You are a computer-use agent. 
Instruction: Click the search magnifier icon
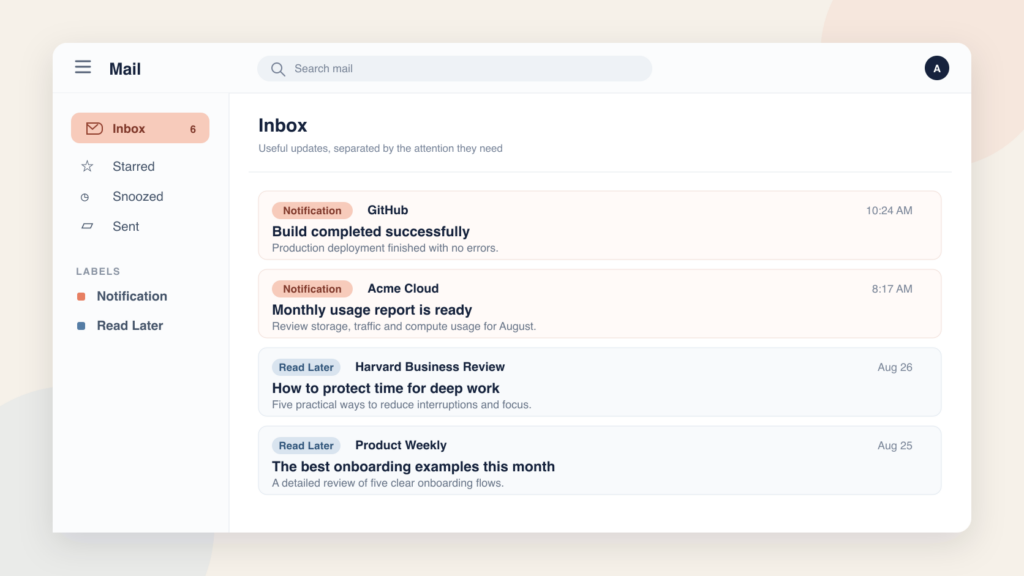278,69
